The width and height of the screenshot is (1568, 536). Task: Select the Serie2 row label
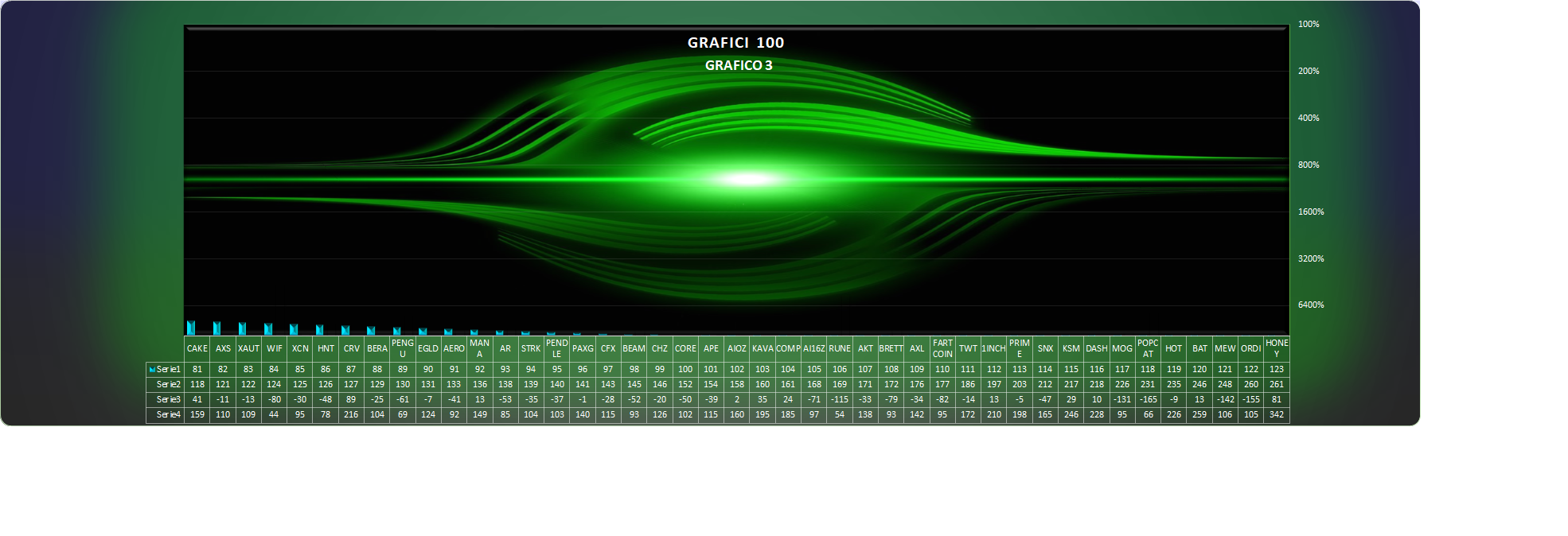pyautogui.click(x=168, y=385)
